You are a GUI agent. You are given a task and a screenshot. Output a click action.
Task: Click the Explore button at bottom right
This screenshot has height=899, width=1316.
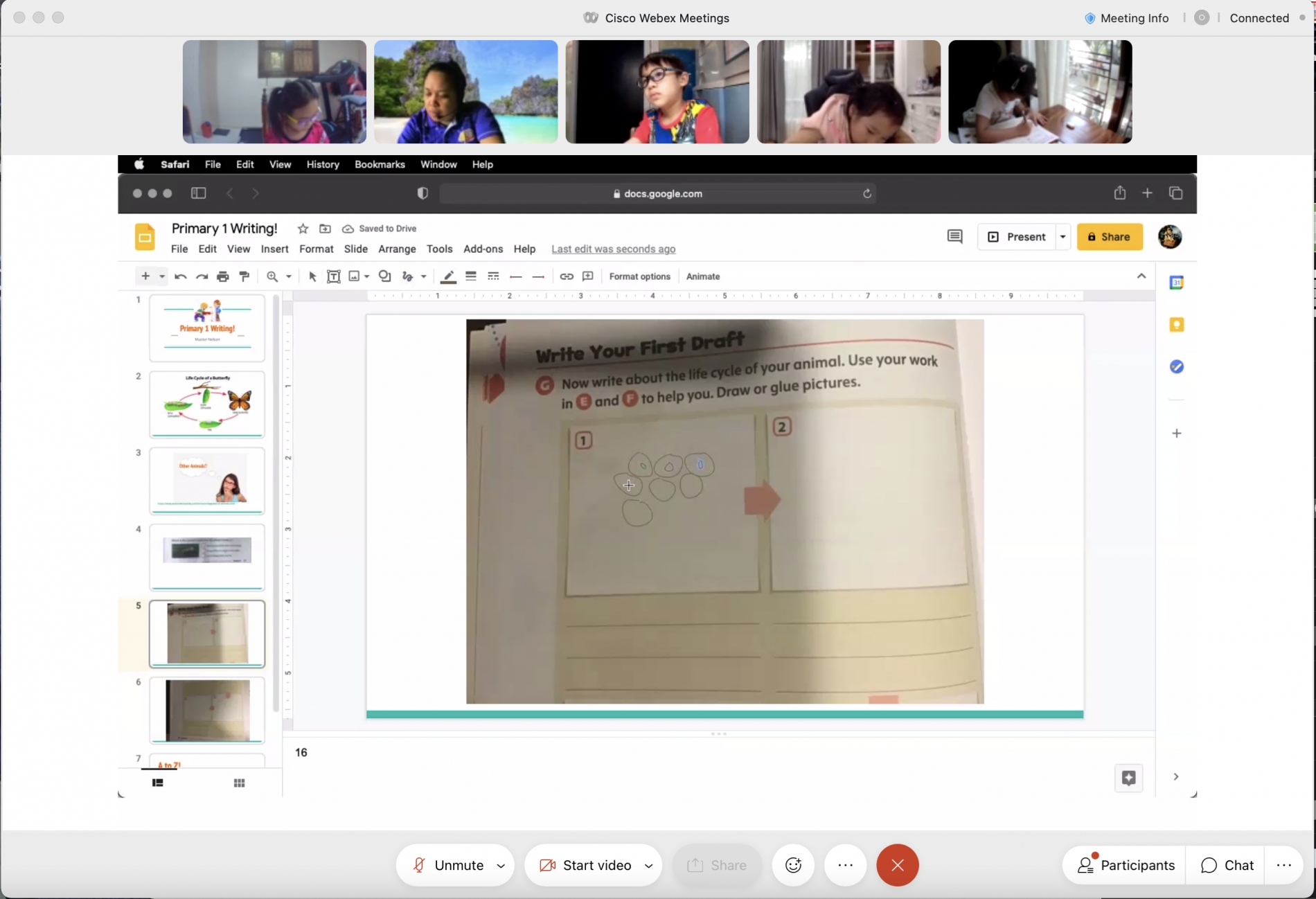pyautogui.click(x=1128, y=778)
